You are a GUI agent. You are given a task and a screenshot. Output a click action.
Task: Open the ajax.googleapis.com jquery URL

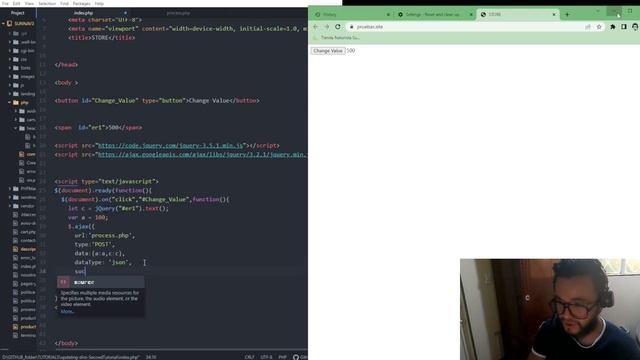tap(202, 155)
